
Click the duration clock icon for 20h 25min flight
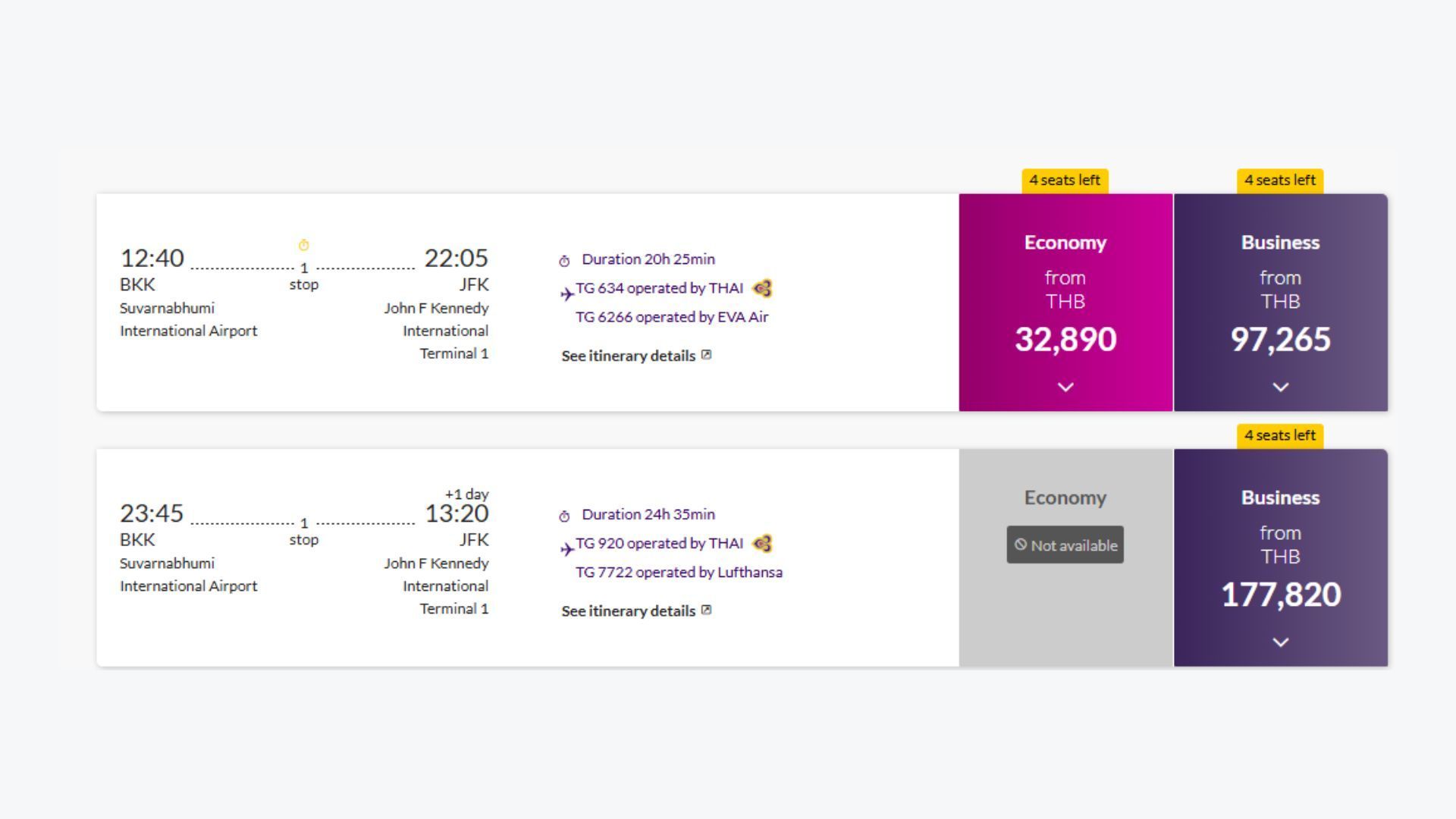coord(564,262)
